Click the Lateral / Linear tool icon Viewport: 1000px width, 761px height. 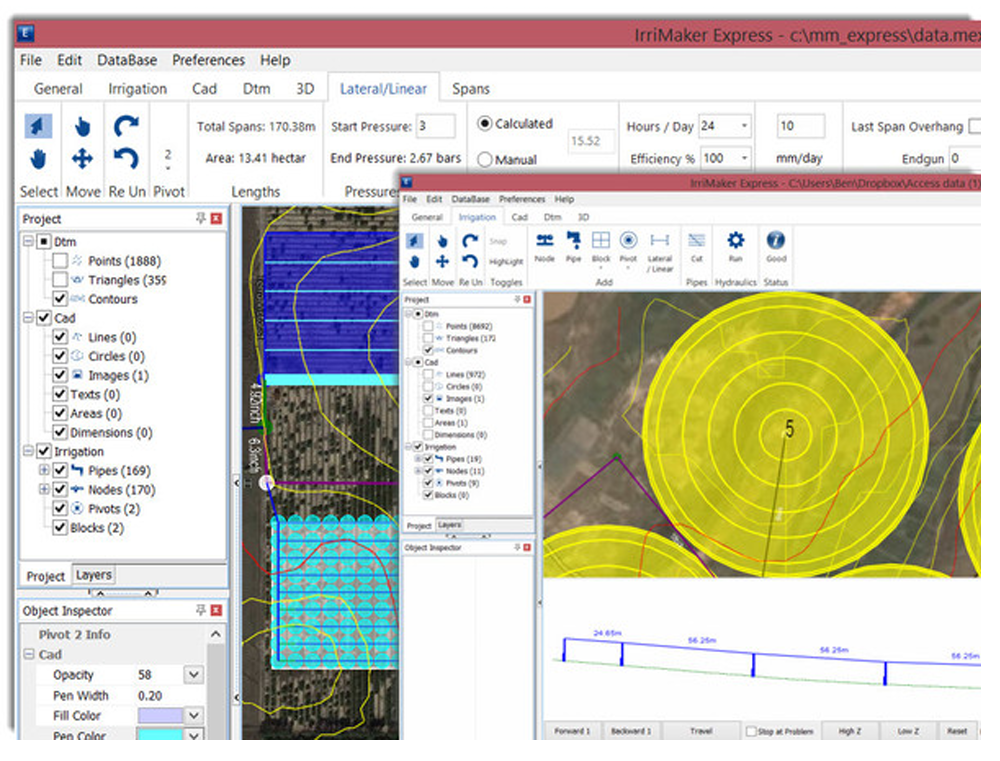[659, 241]
